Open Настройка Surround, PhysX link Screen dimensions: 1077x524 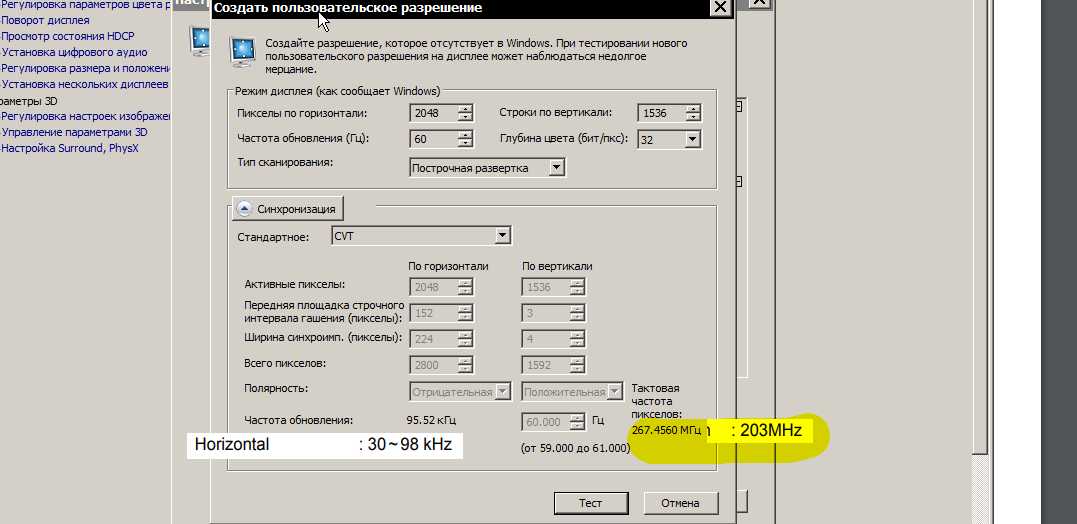(x=70, y=148)
